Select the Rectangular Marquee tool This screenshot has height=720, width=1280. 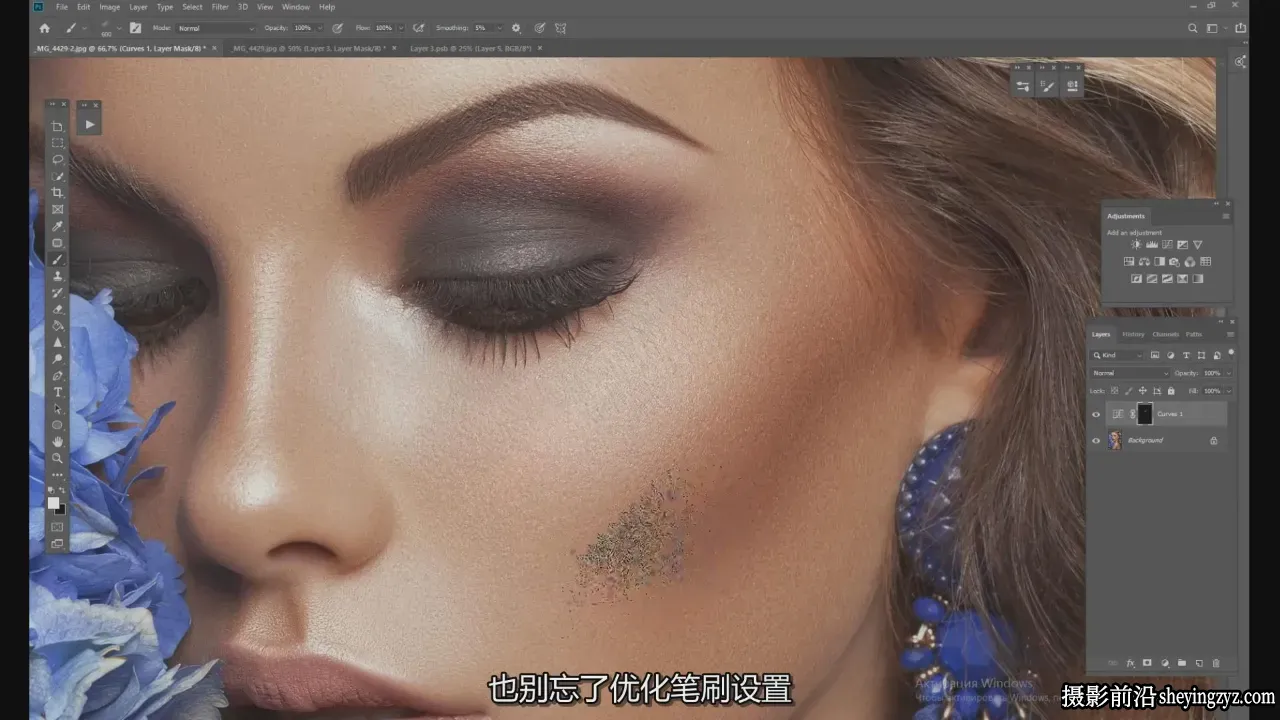coord(58,143)
